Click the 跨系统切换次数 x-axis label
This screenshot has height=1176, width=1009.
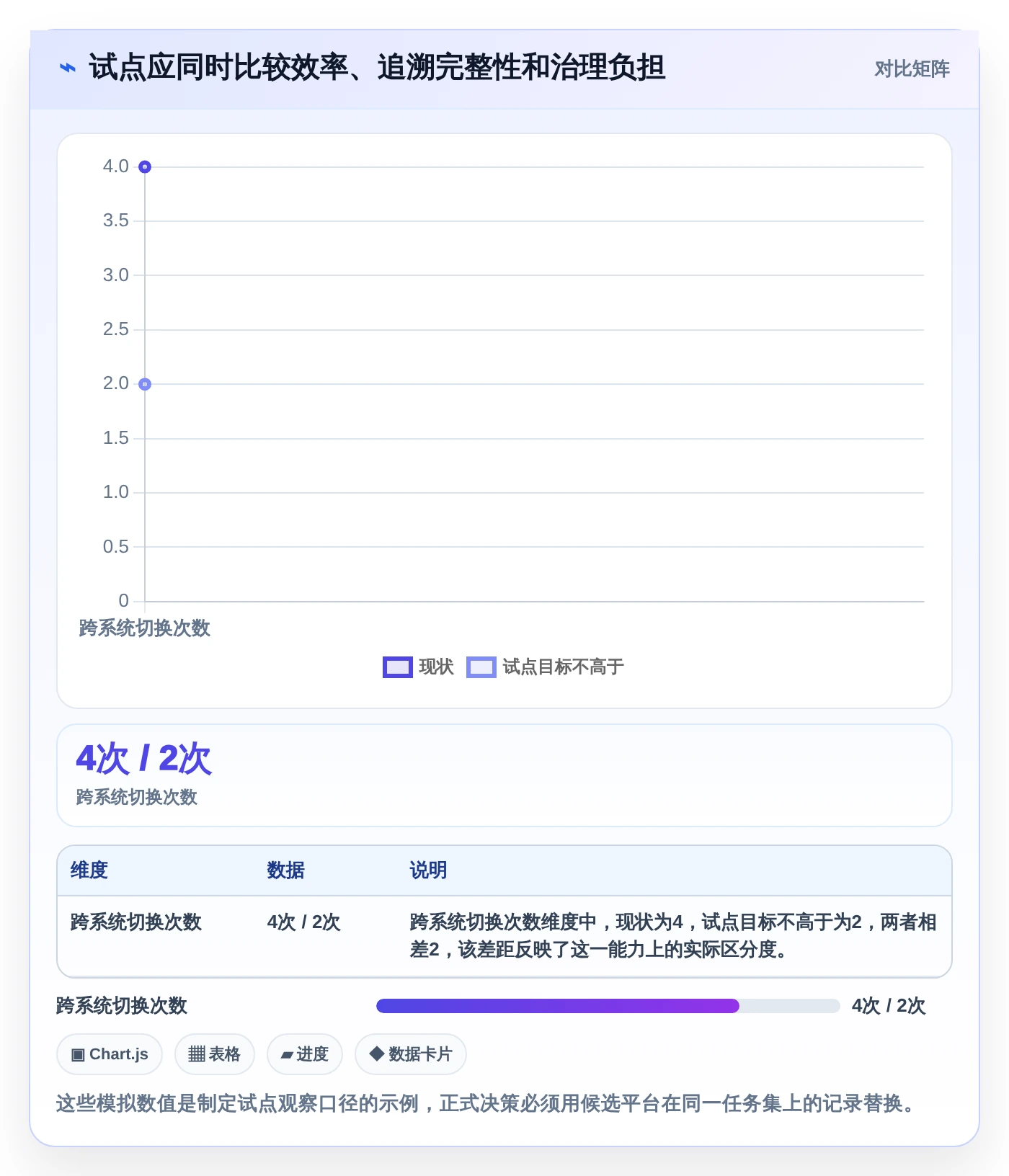(x=144, y=628)
